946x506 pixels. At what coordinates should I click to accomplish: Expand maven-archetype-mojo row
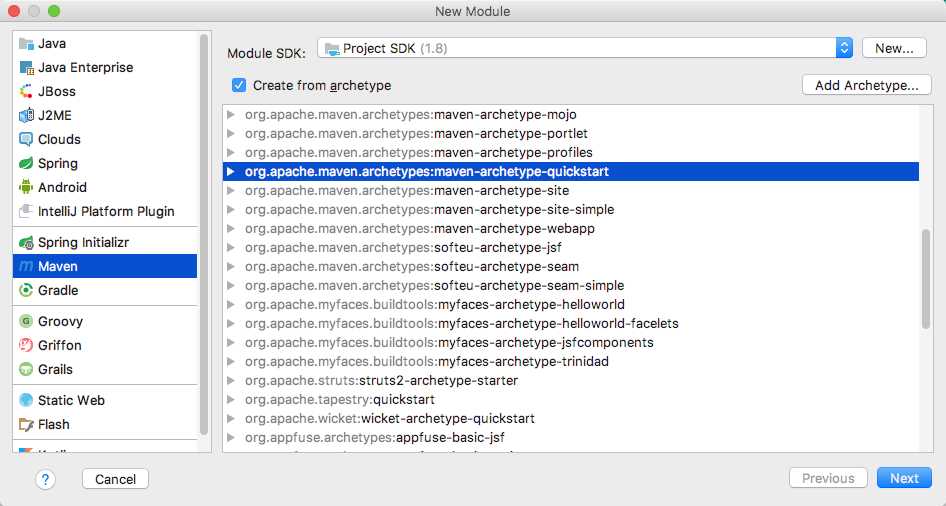230,115
